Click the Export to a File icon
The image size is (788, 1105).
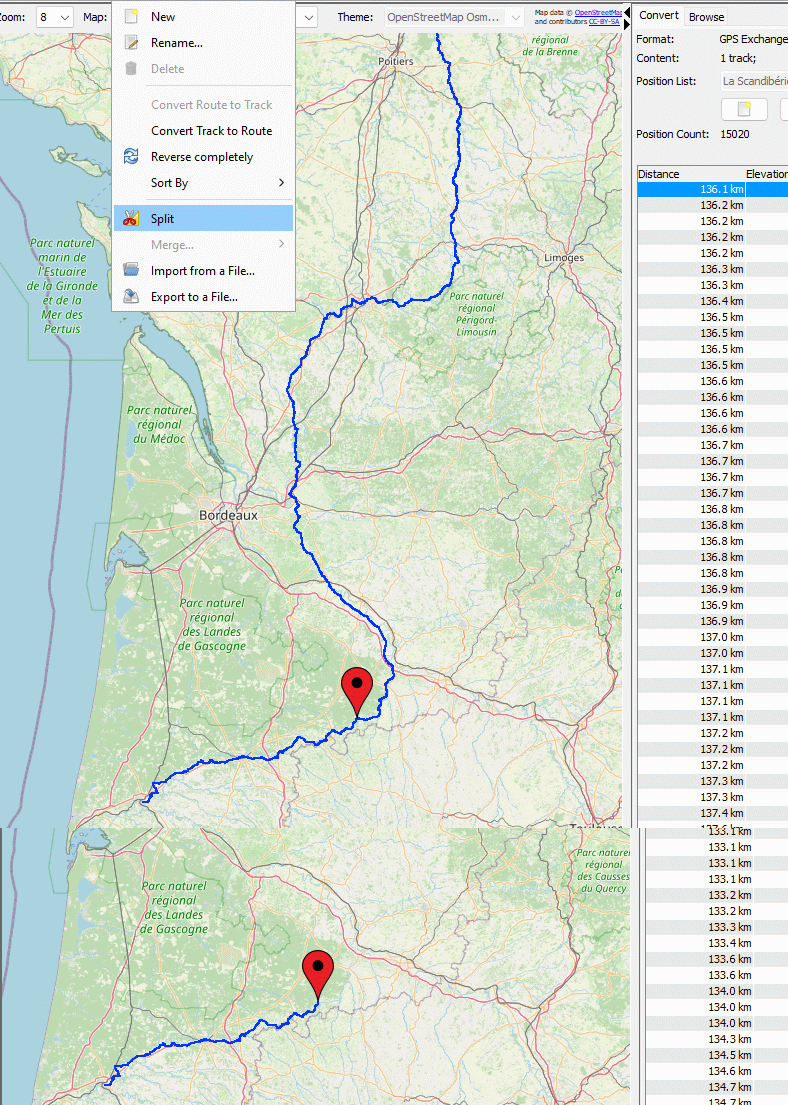[x=130, y=297]
